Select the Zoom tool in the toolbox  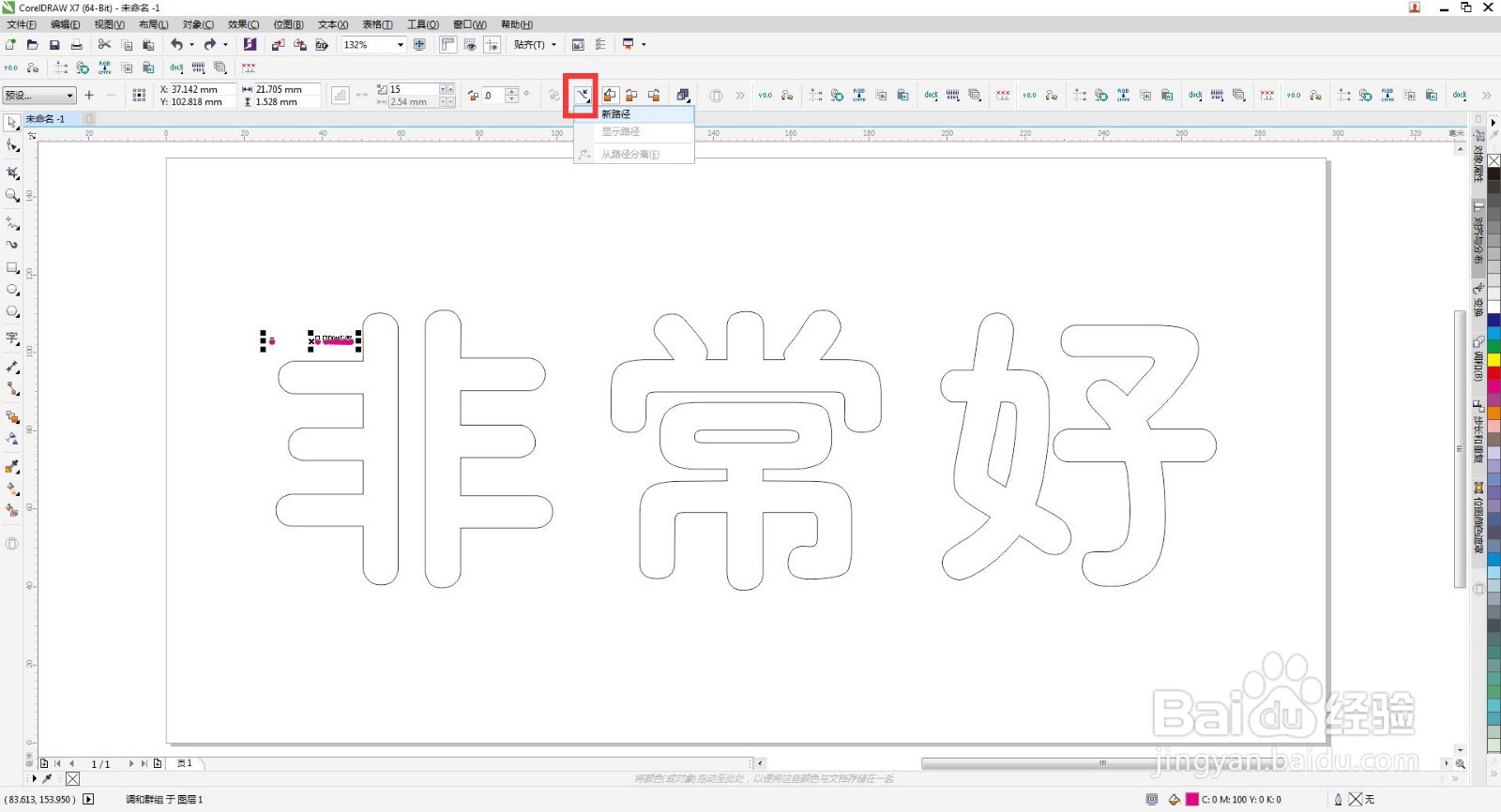(11, 195)
